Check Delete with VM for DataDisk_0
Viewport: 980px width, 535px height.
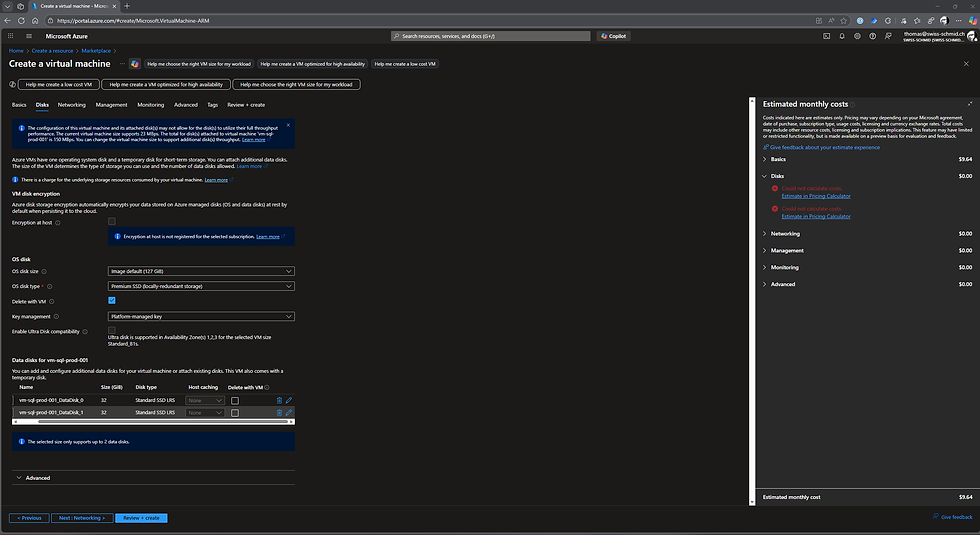pyautogui.click(x=235, y=401)
